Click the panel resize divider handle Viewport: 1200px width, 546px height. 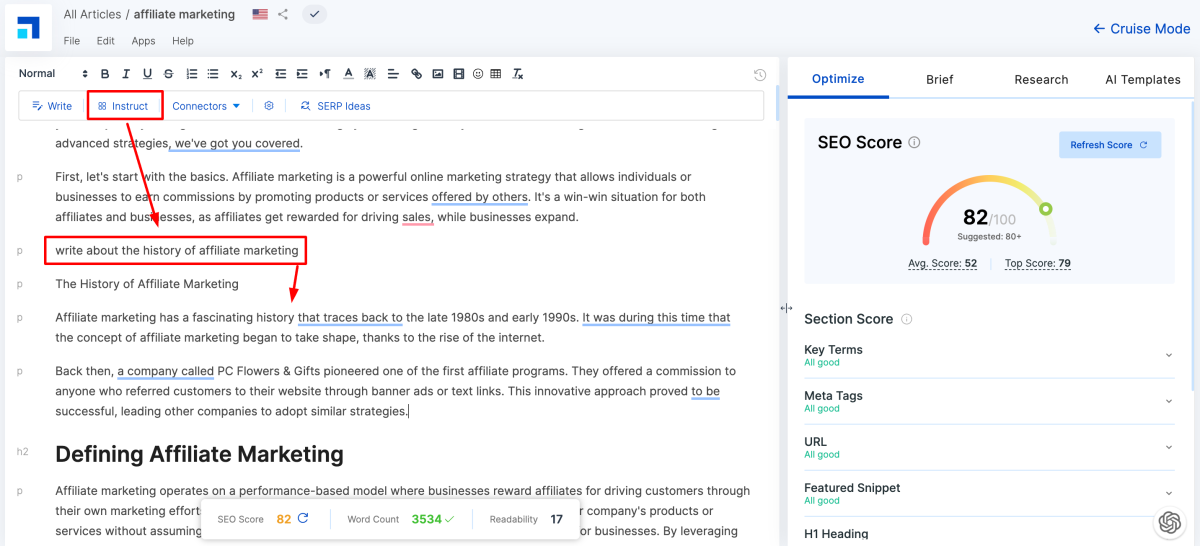pos(786,309)
